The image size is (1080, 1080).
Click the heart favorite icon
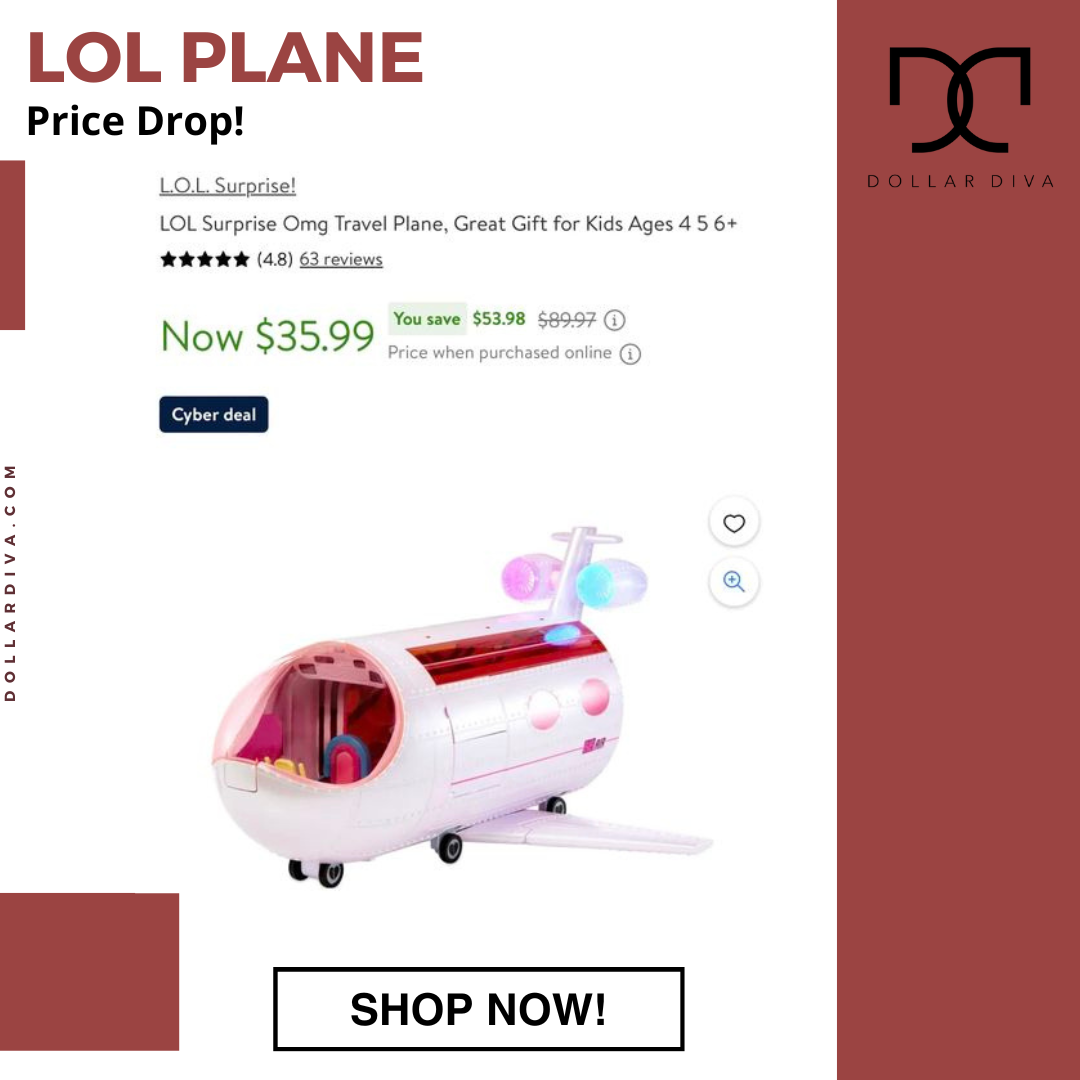(734, 523)
